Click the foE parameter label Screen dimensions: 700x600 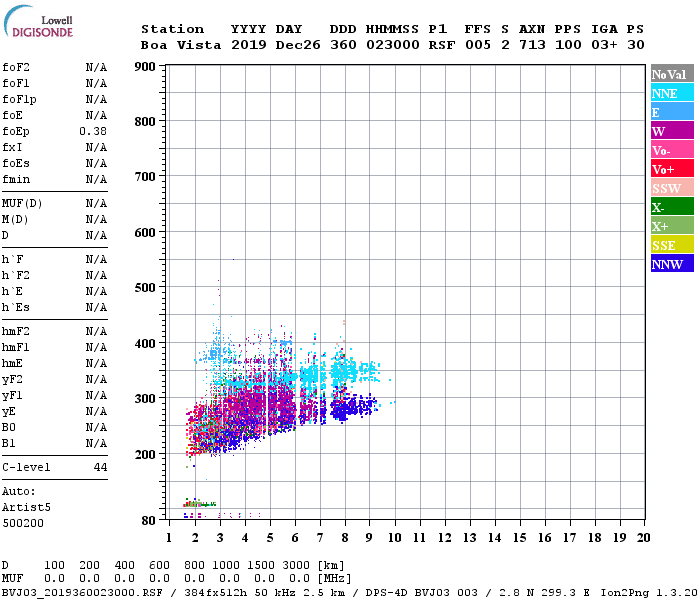click(12, 116)
